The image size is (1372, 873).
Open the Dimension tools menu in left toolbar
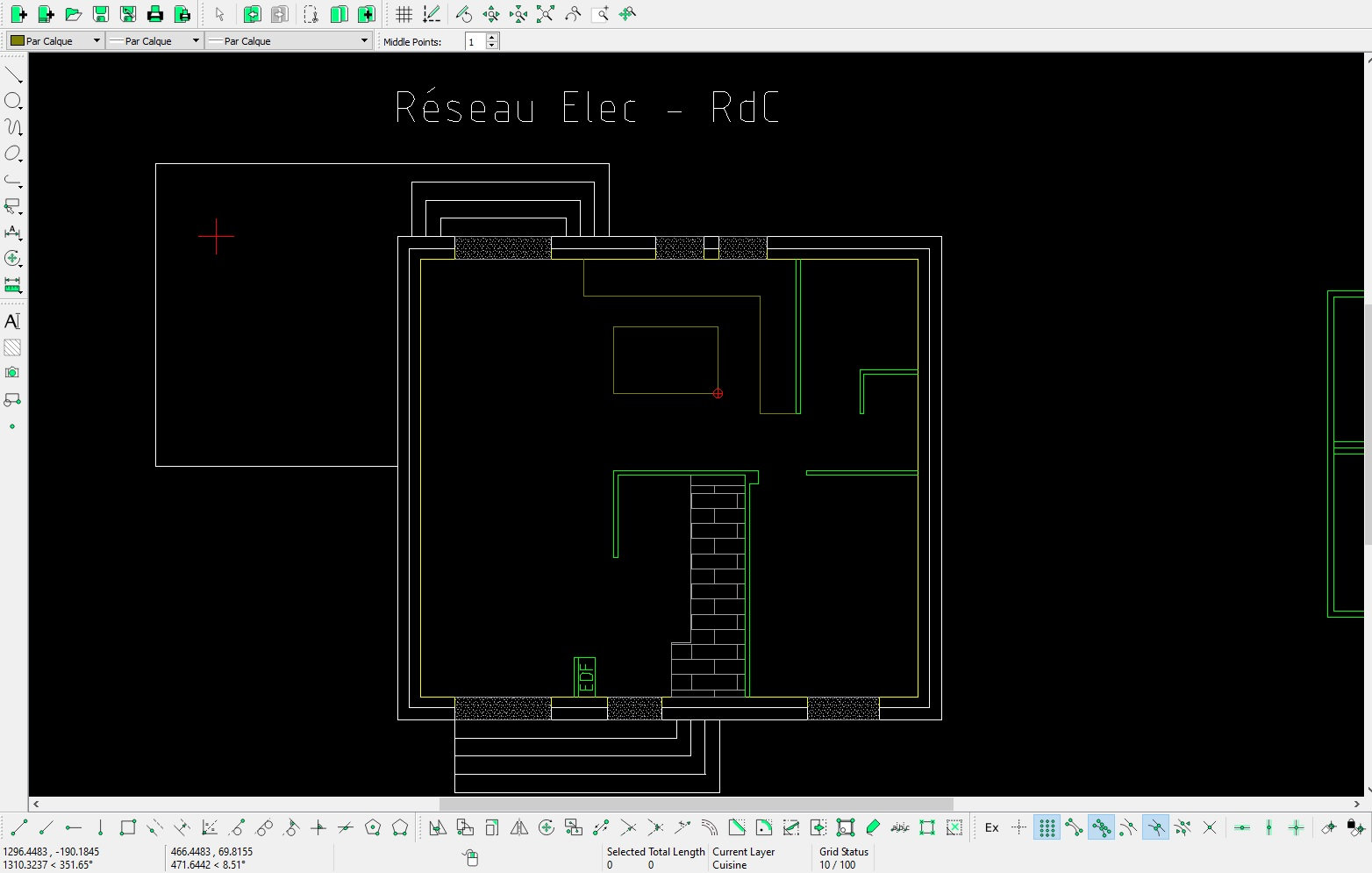click(x=13, y=233)
